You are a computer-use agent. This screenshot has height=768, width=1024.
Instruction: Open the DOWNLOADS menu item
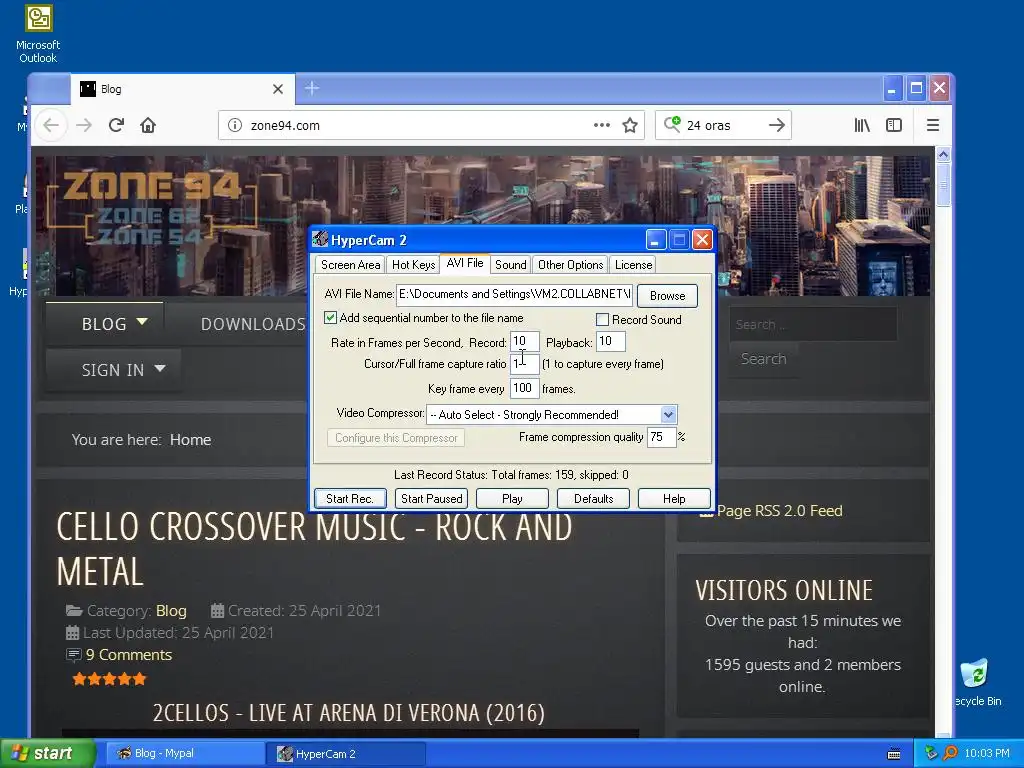click(x=253, y=324)
